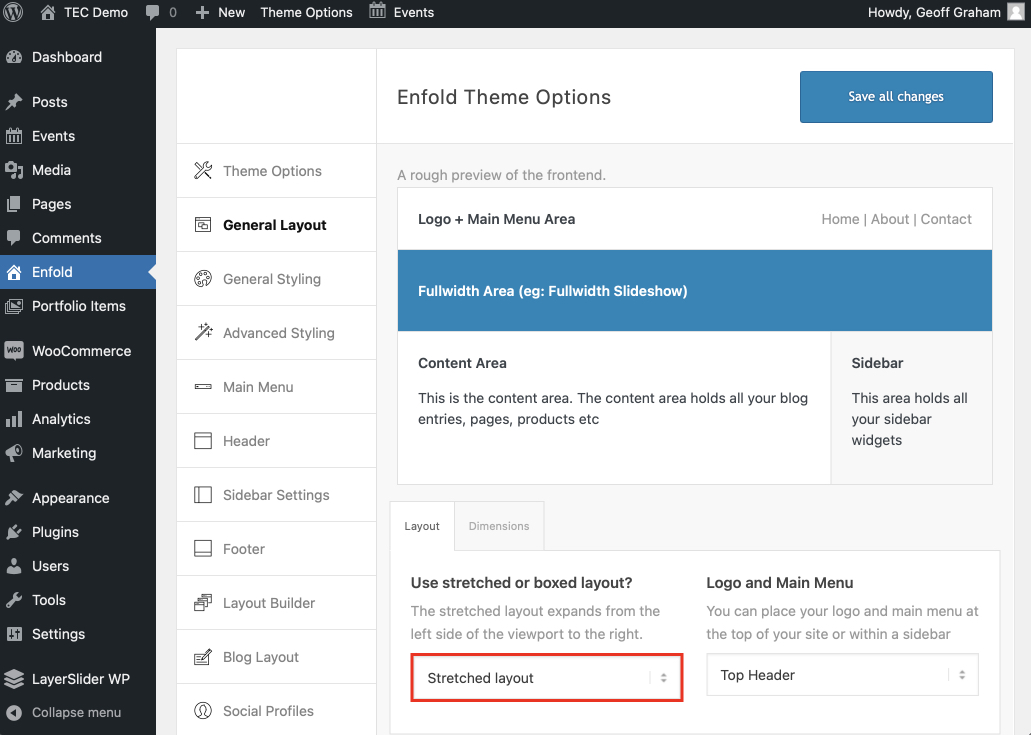The image size is (1031, 735).
Task: Click the WordPress logo icon
Action: click(x=13, y=12)
